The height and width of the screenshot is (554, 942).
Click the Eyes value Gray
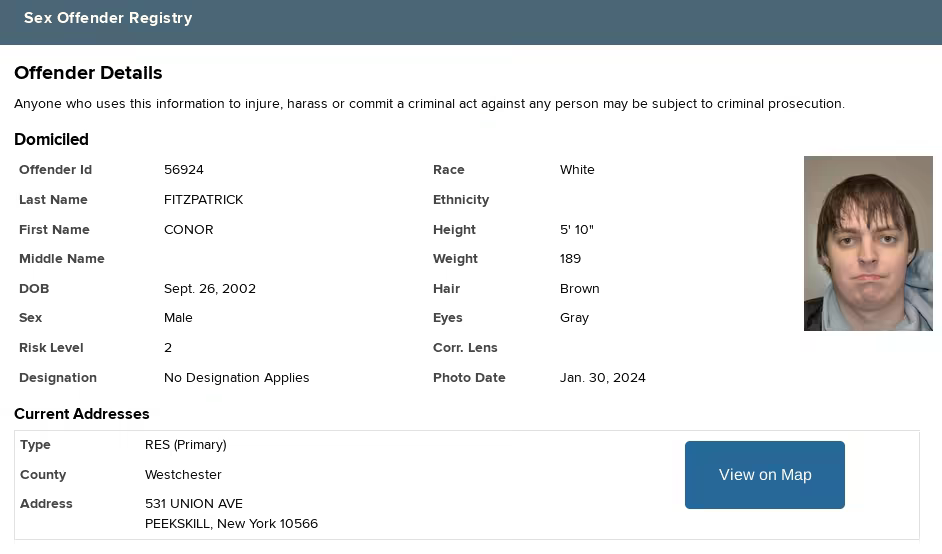[x=574, y=318]
